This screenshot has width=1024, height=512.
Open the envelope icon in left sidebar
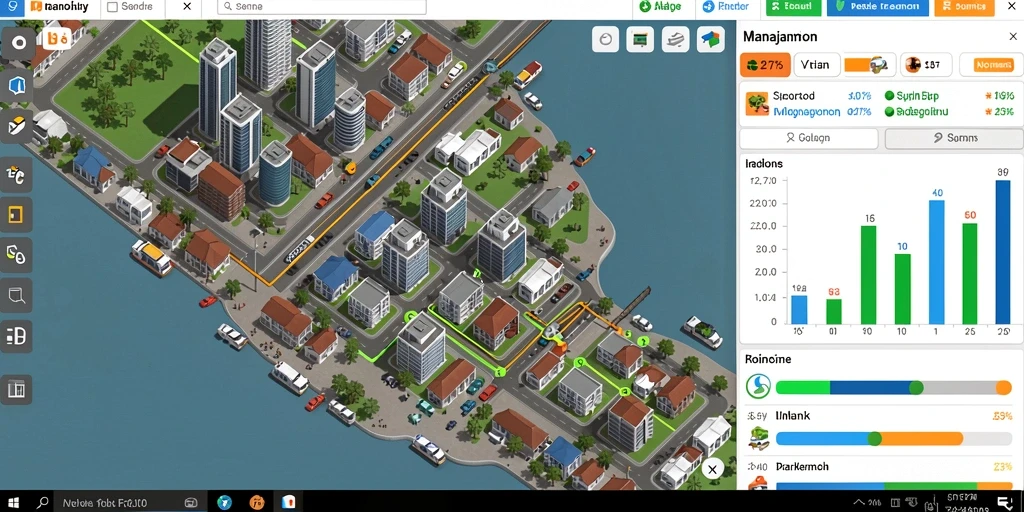click(x=16, y=127)
